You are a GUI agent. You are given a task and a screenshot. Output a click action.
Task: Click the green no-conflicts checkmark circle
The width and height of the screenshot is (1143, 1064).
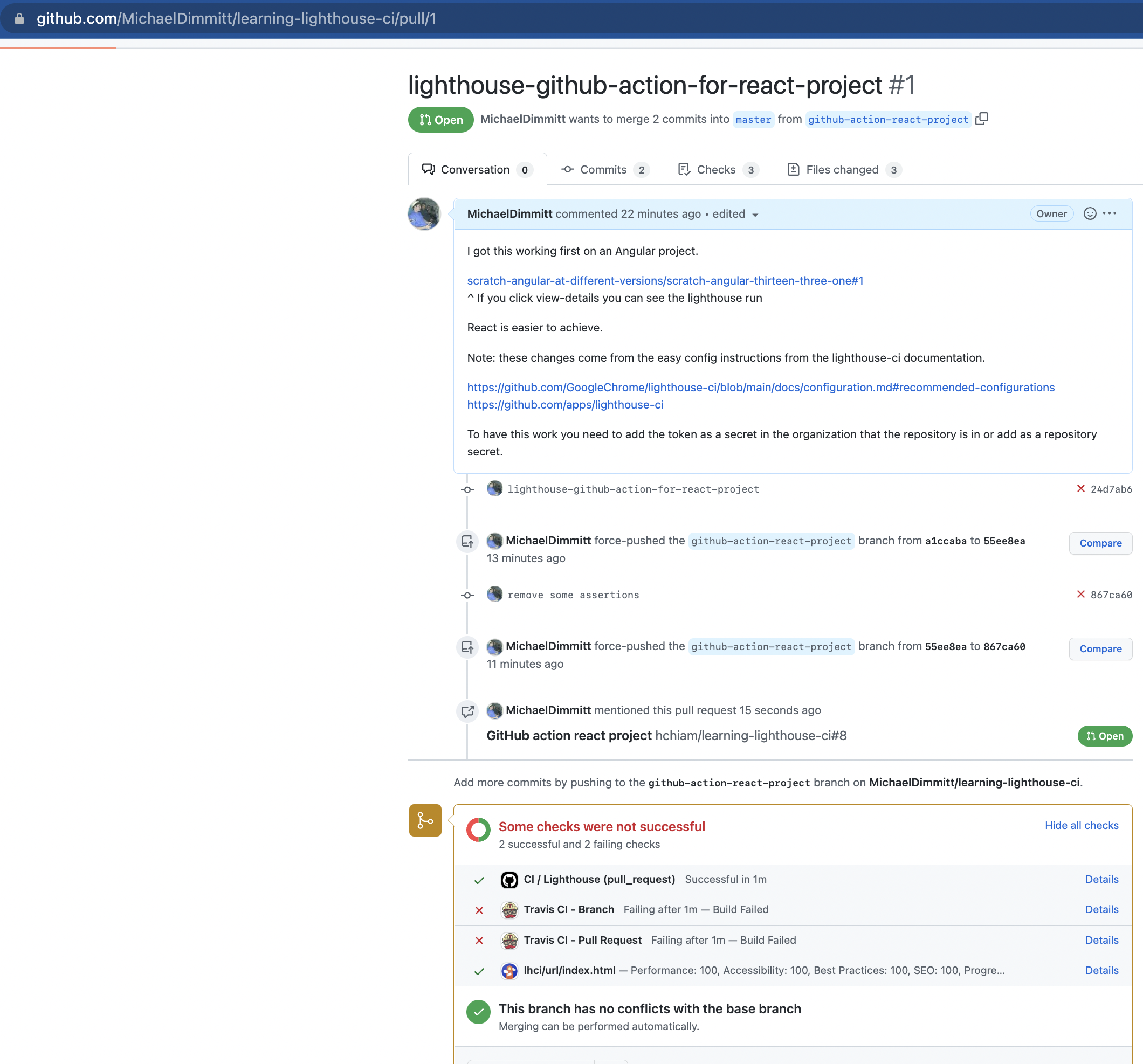click(478, 1012)
